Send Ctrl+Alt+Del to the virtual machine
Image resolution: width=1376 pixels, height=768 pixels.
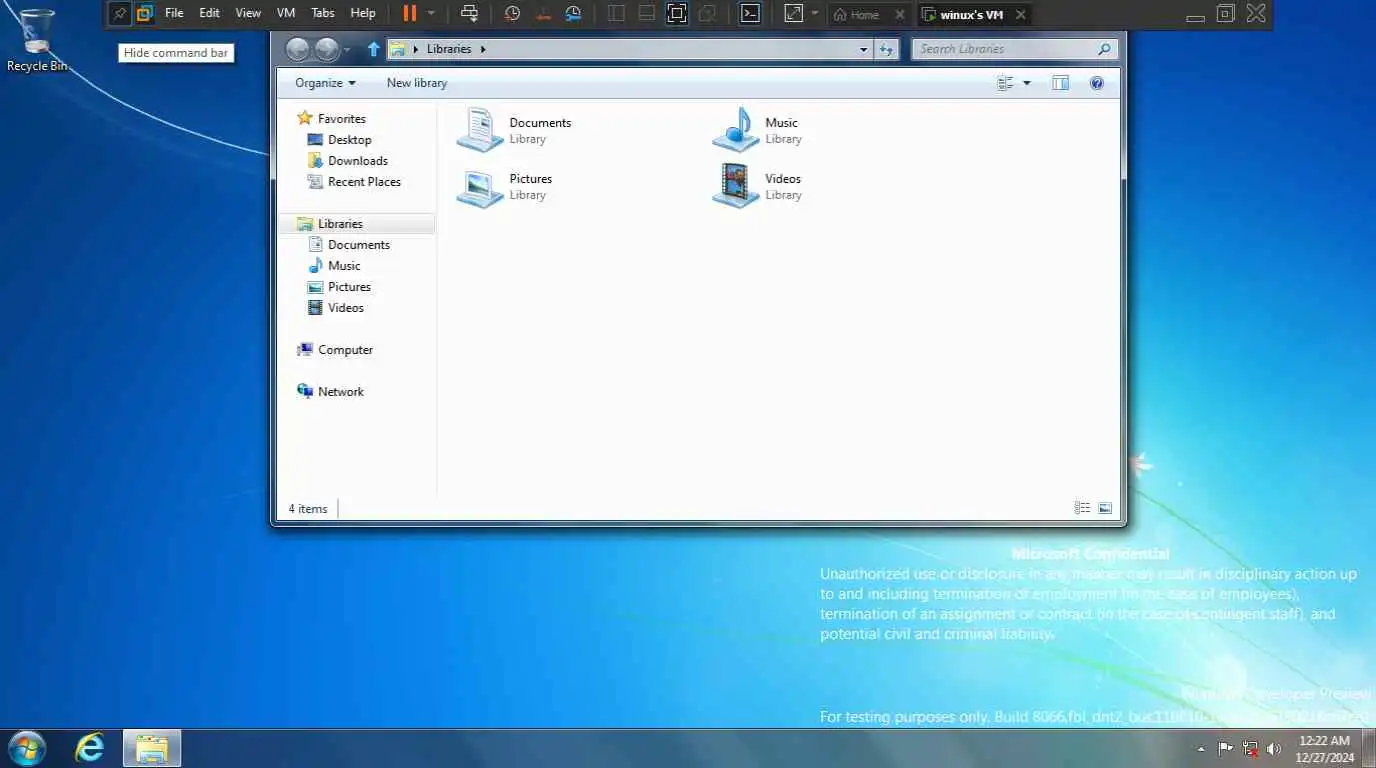click(x=469, y=14)
